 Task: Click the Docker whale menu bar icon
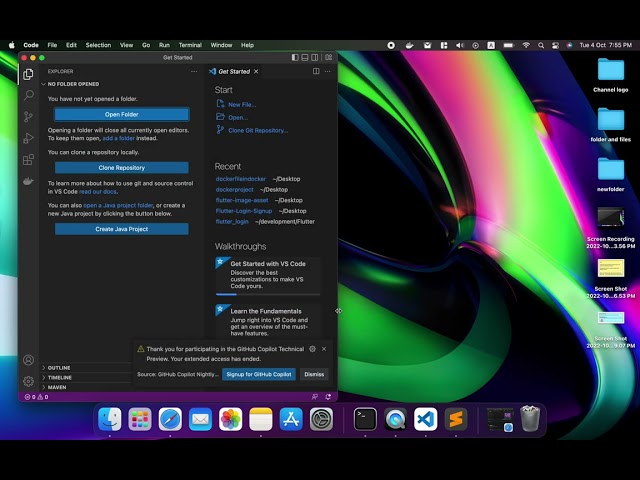[x=409, y=45]
